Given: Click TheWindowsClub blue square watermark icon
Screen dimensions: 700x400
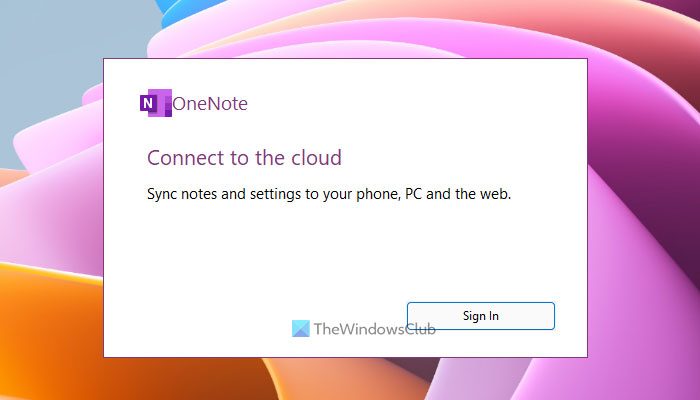Looking at the screenshot, I should (x=300, y=329).
